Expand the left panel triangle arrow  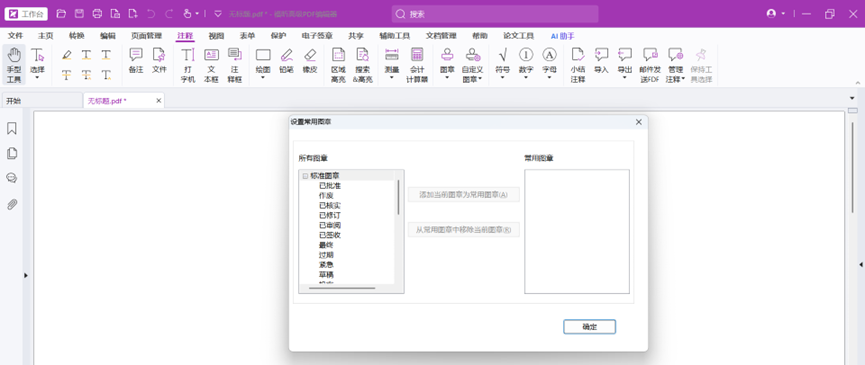[x=25, y=275]
